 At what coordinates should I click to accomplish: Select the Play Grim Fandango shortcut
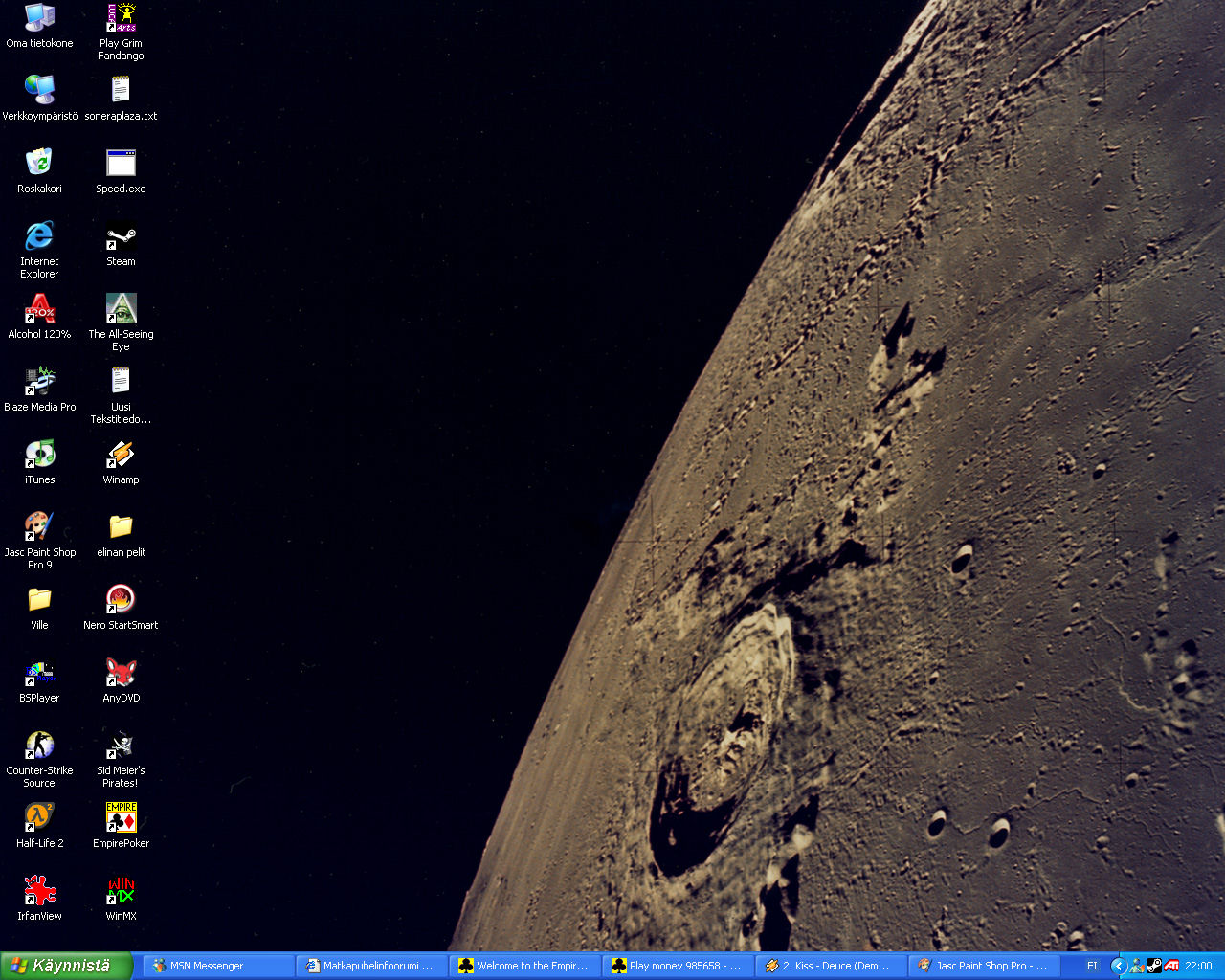tap(121, 32)
